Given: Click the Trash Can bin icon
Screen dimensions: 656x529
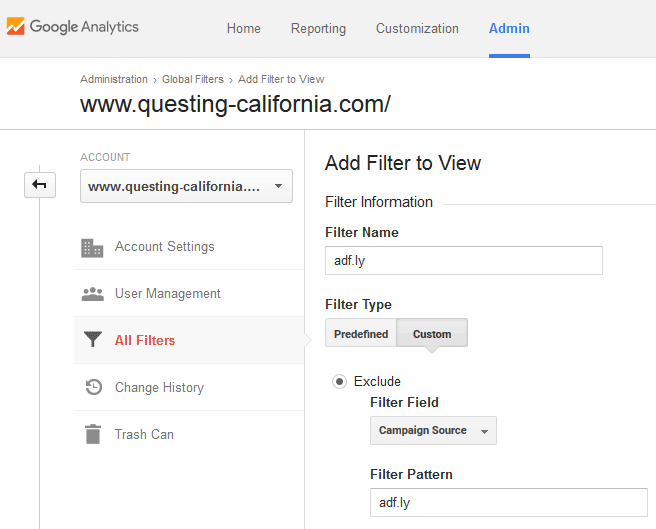Looking at the screenshot, I should coord(93,434).
